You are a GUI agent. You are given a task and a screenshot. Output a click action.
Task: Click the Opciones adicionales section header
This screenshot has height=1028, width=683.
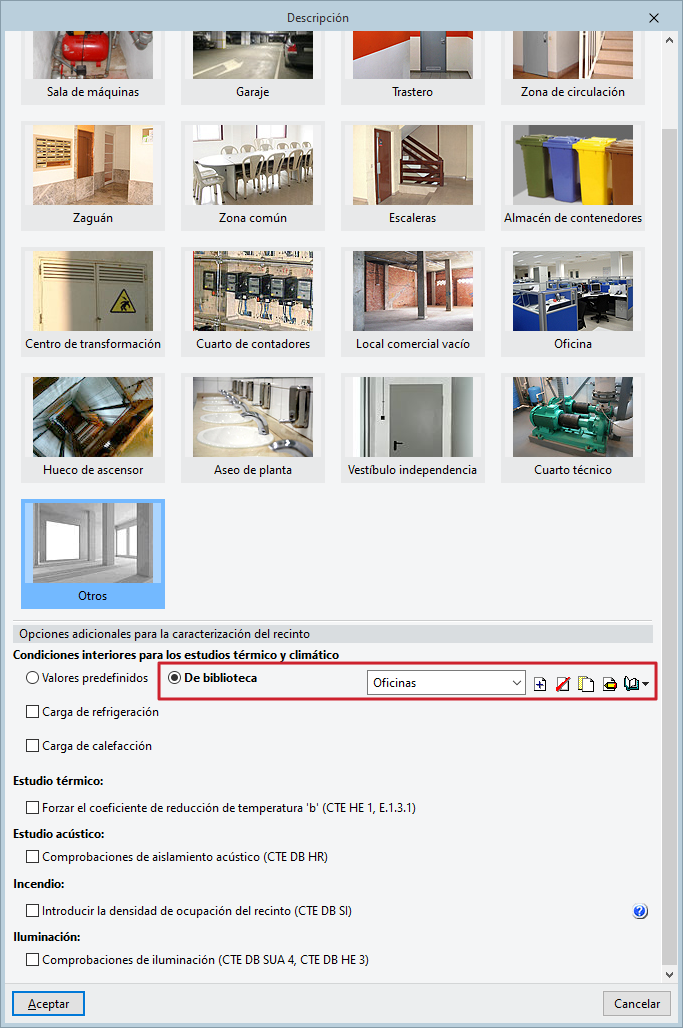pyautogui.click(x=333, y=634)
